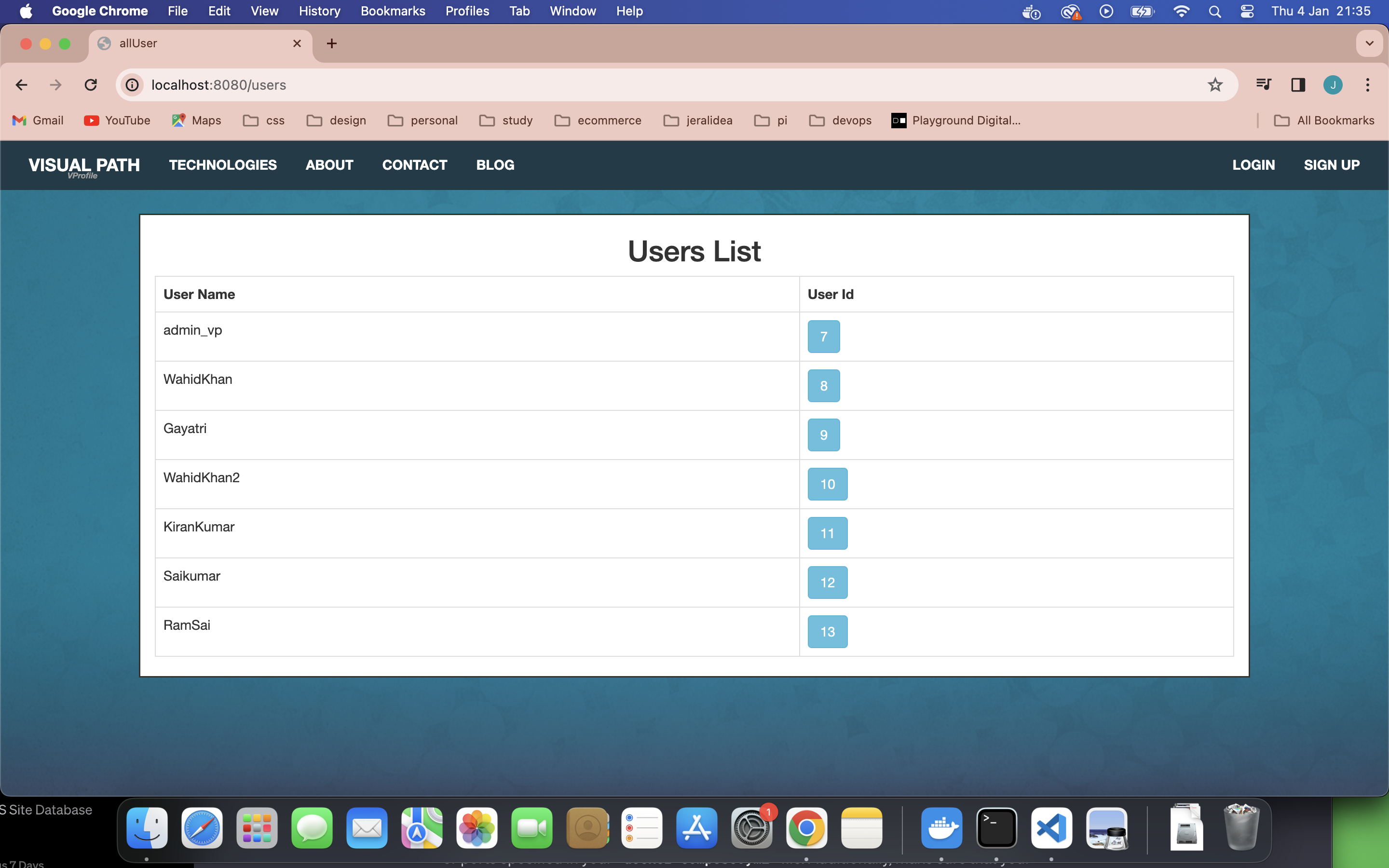
Task: Open the TECHNOLOGIES nav item
Action: pos(223,165)
